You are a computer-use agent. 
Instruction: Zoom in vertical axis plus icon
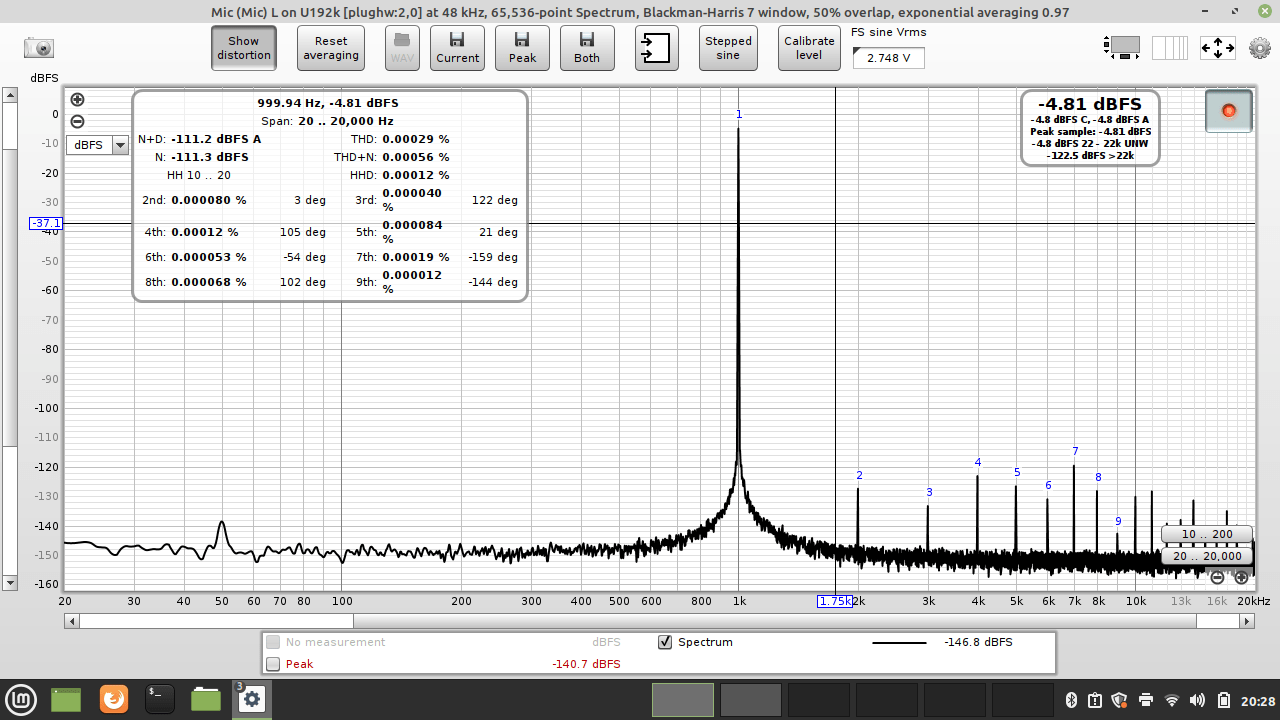77,100
